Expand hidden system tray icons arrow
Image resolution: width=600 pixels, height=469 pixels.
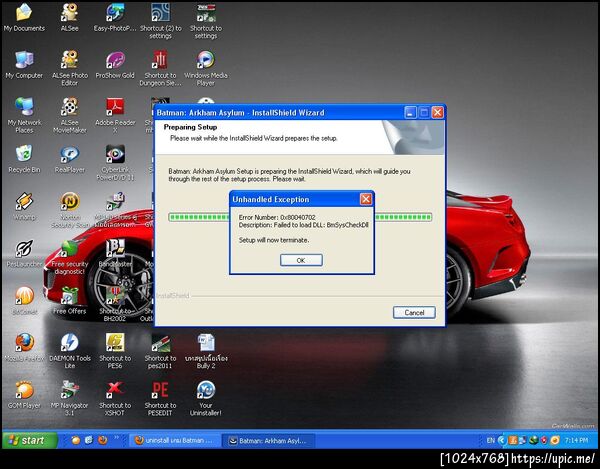502,440
